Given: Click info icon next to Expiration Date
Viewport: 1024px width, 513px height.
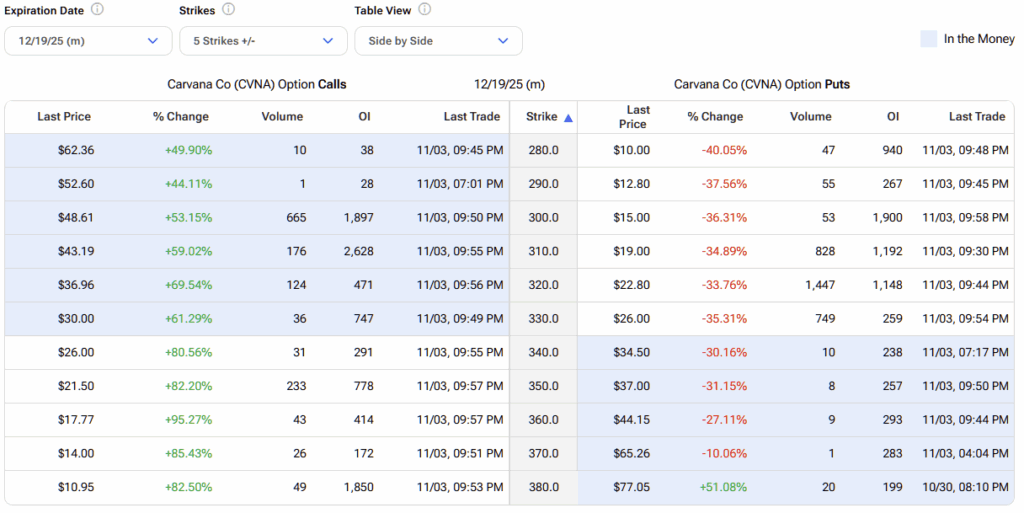Looking at the screenshot, I should coord(97,9).
